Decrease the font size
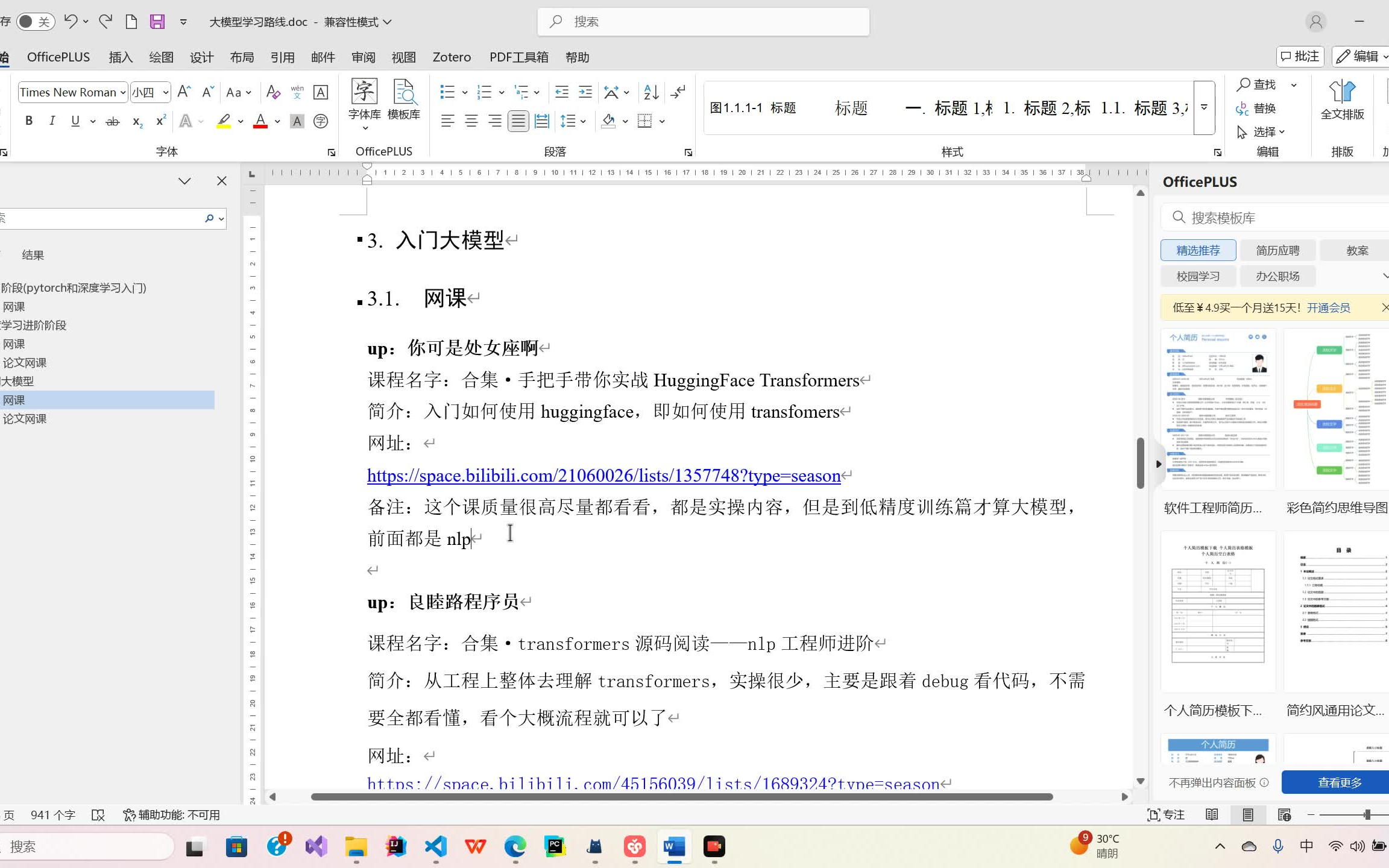Image resolution: width=1389 pixels, height=868 pixels. tap(208, 92)
